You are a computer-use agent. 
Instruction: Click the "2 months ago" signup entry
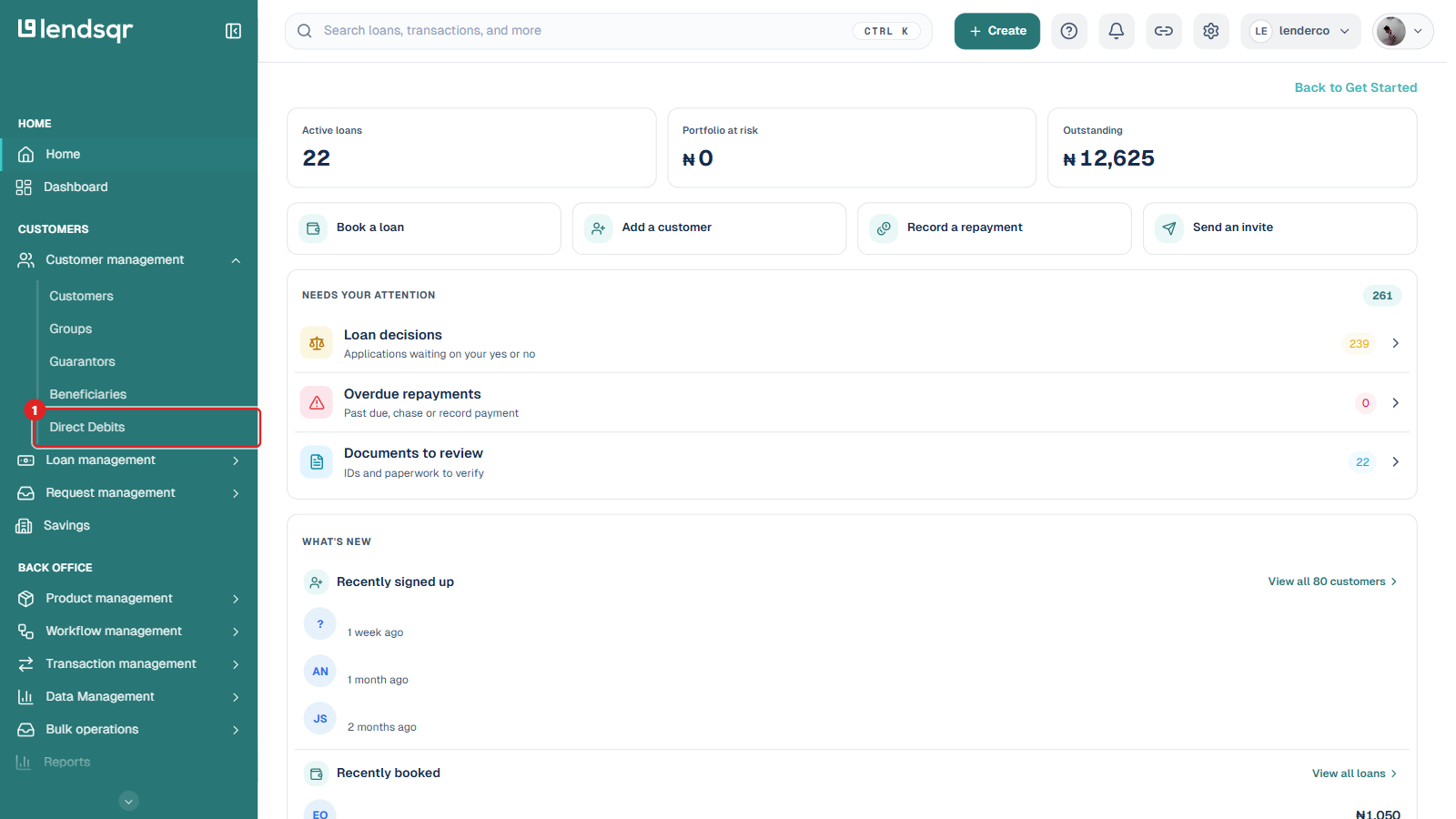click(382, 727)
